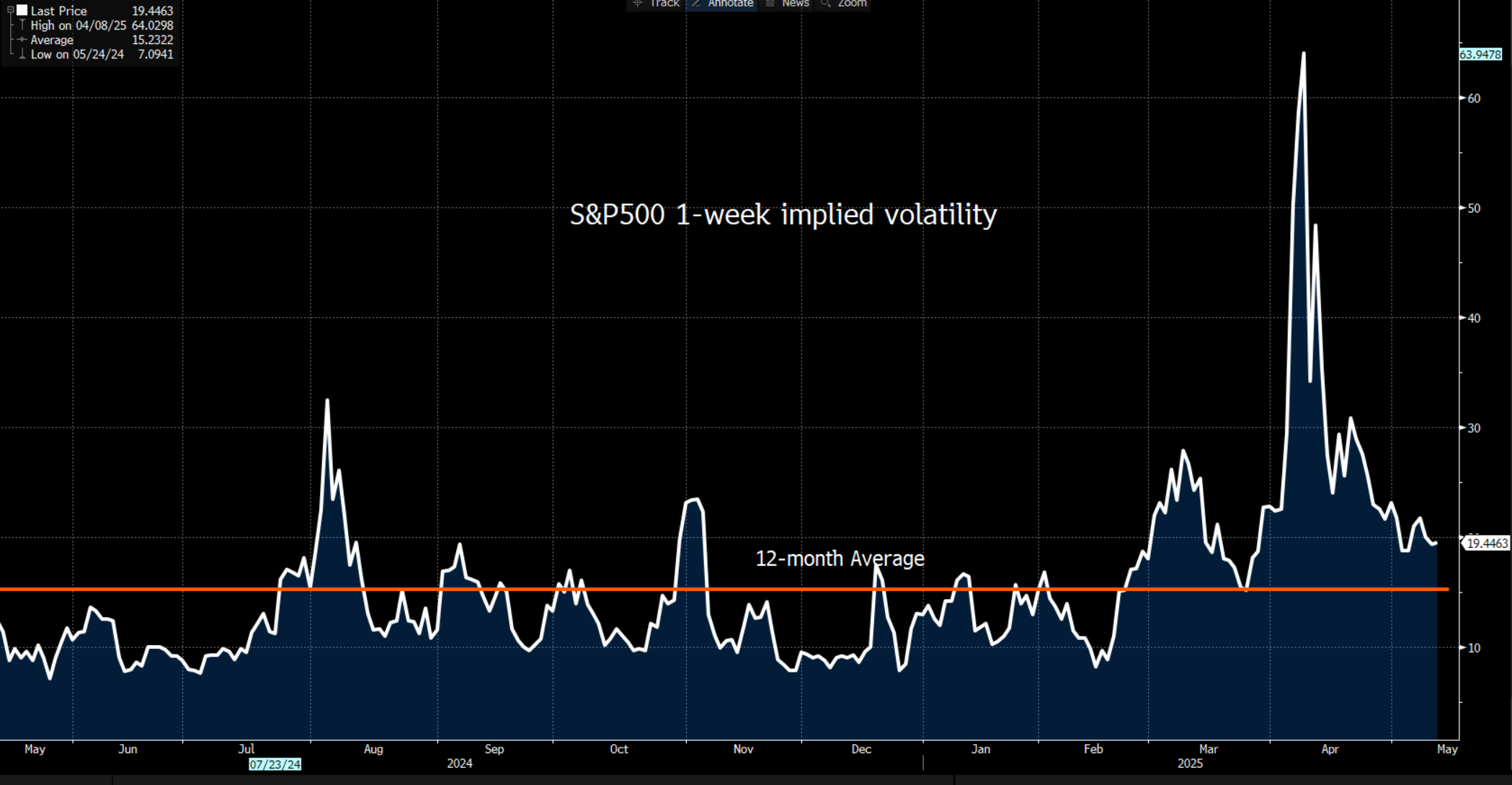Screen dimensions: 1512x785
Task: Click the Dec label on the date axis
Action: (861, 749)
